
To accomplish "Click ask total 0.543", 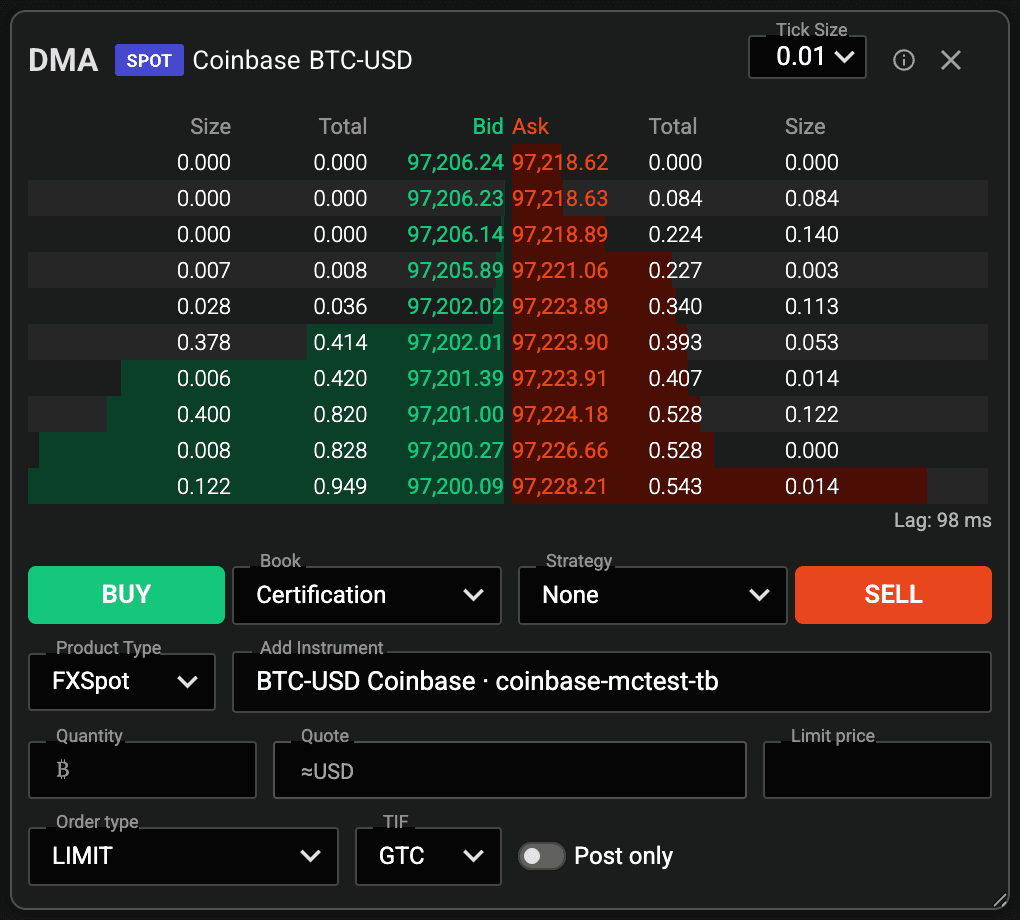I will 675,487.
